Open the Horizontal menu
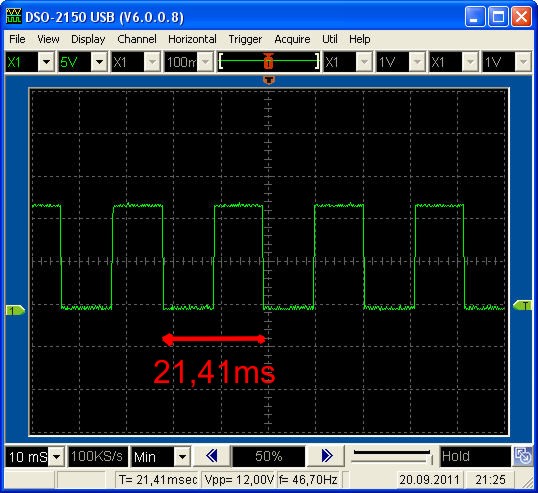This screenshot has height=493, width=538. tap(192, 39)
